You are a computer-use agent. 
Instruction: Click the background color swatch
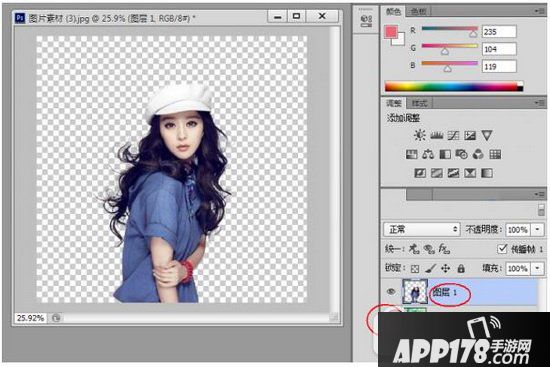(400, 40)
